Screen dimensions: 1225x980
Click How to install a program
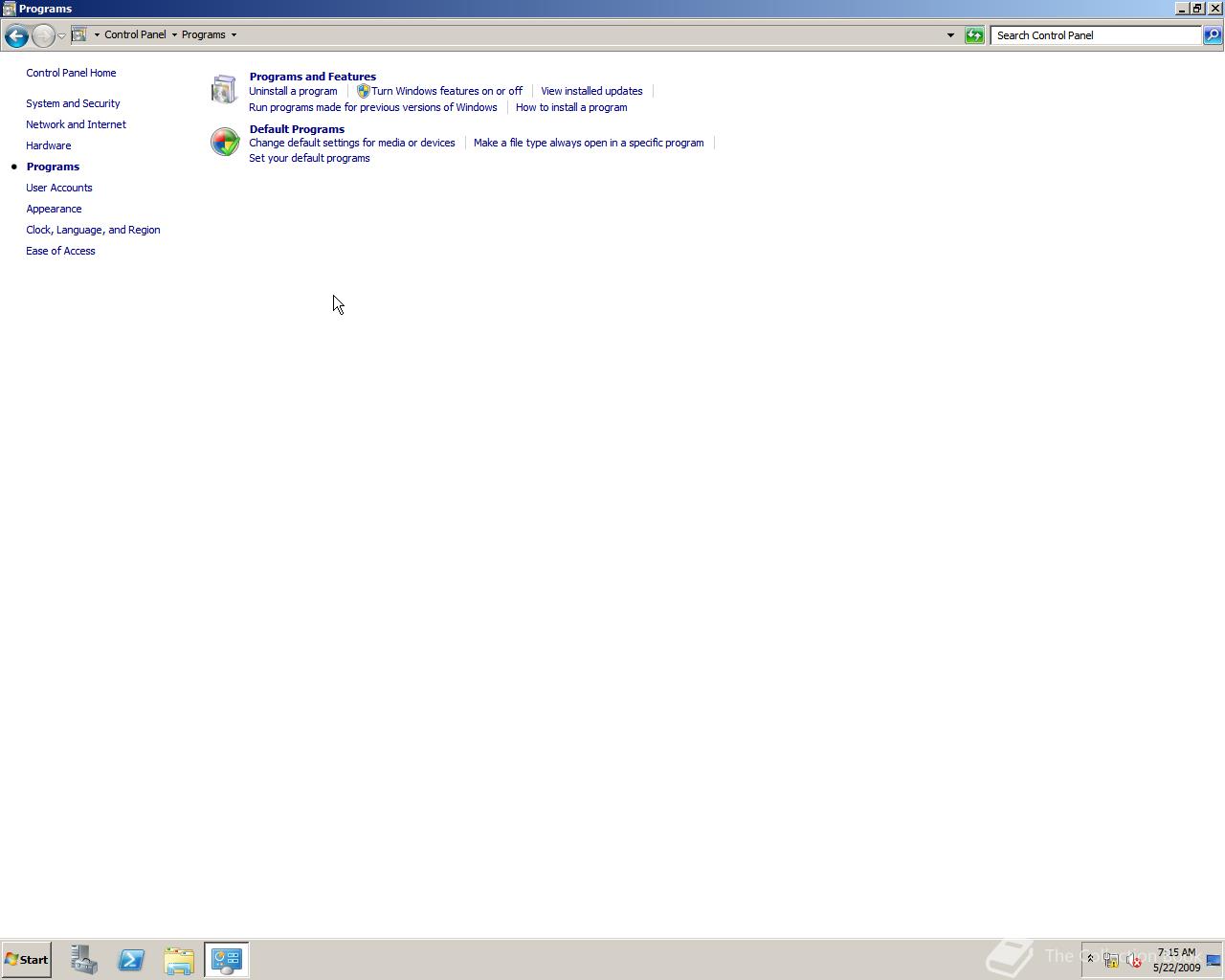point(571,107)
